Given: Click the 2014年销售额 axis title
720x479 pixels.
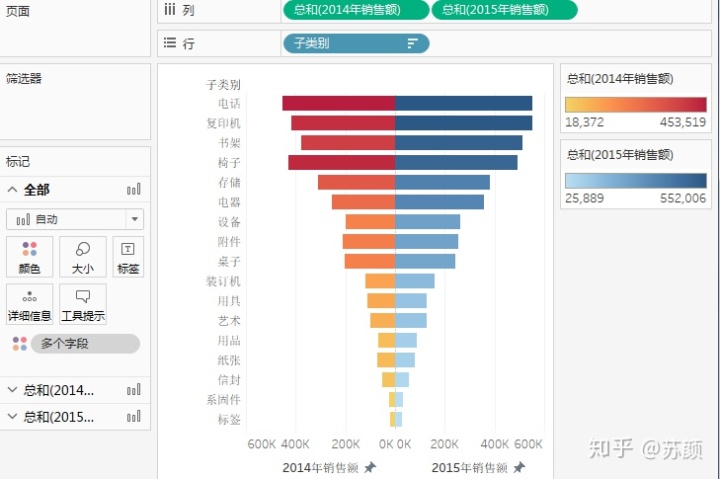Looking at the screenshot, I should click(x=321, y=468).
